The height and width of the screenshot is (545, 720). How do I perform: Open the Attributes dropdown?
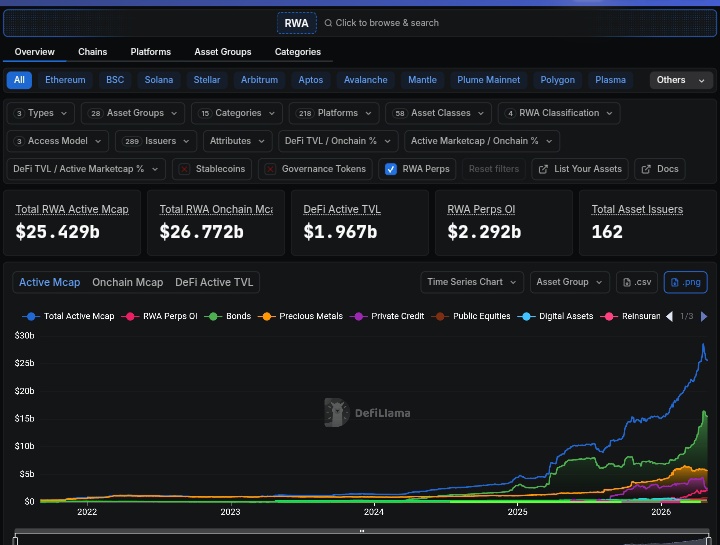point(237,141)
